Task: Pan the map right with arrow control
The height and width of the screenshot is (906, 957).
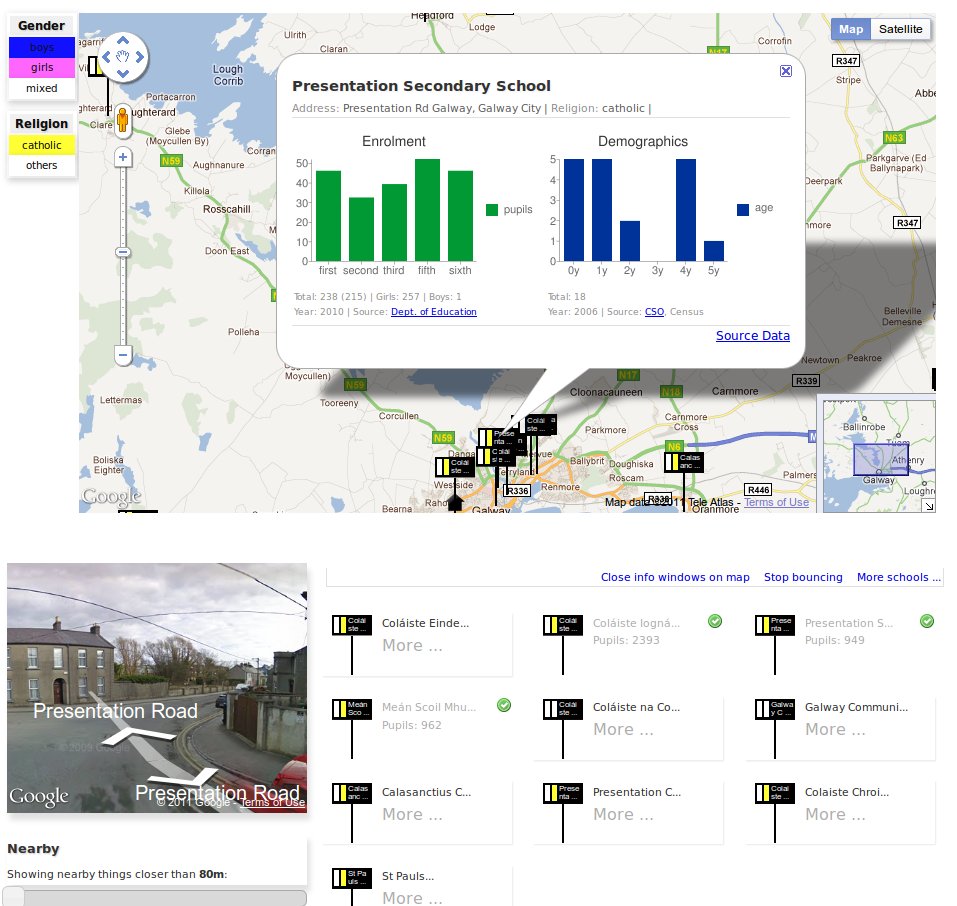Action: coord(140,57)
